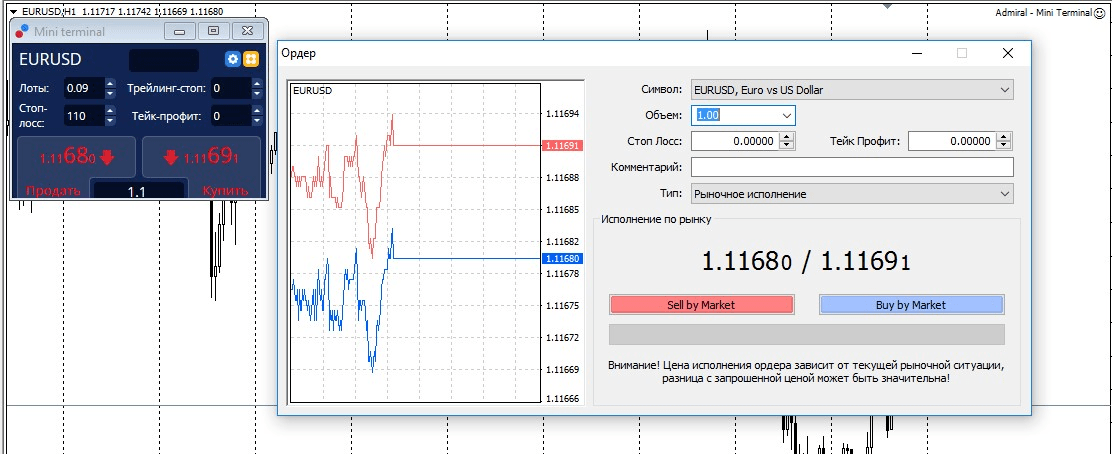1112x454 pixels.
Task: Click the blue bid price label 1.11680
Action: pos(562,259)
